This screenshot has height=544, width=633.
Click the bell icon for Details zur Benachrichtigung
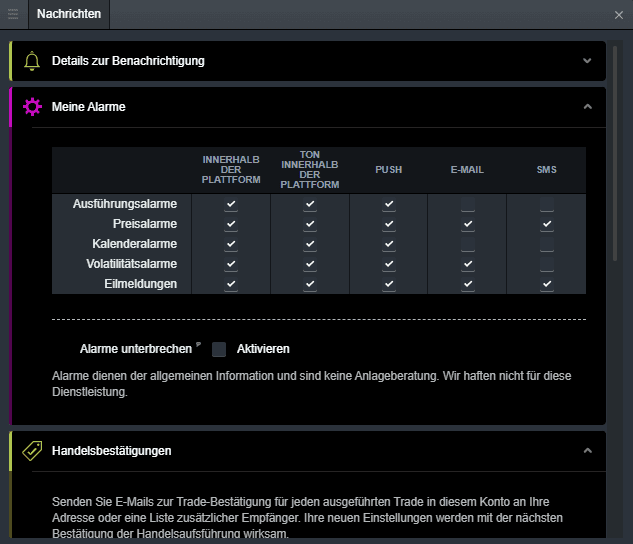click(31, 61)
